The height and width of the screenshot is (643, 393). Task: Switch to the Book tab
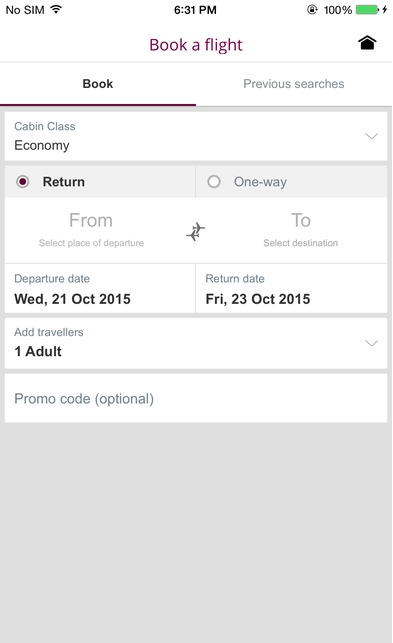98,84
